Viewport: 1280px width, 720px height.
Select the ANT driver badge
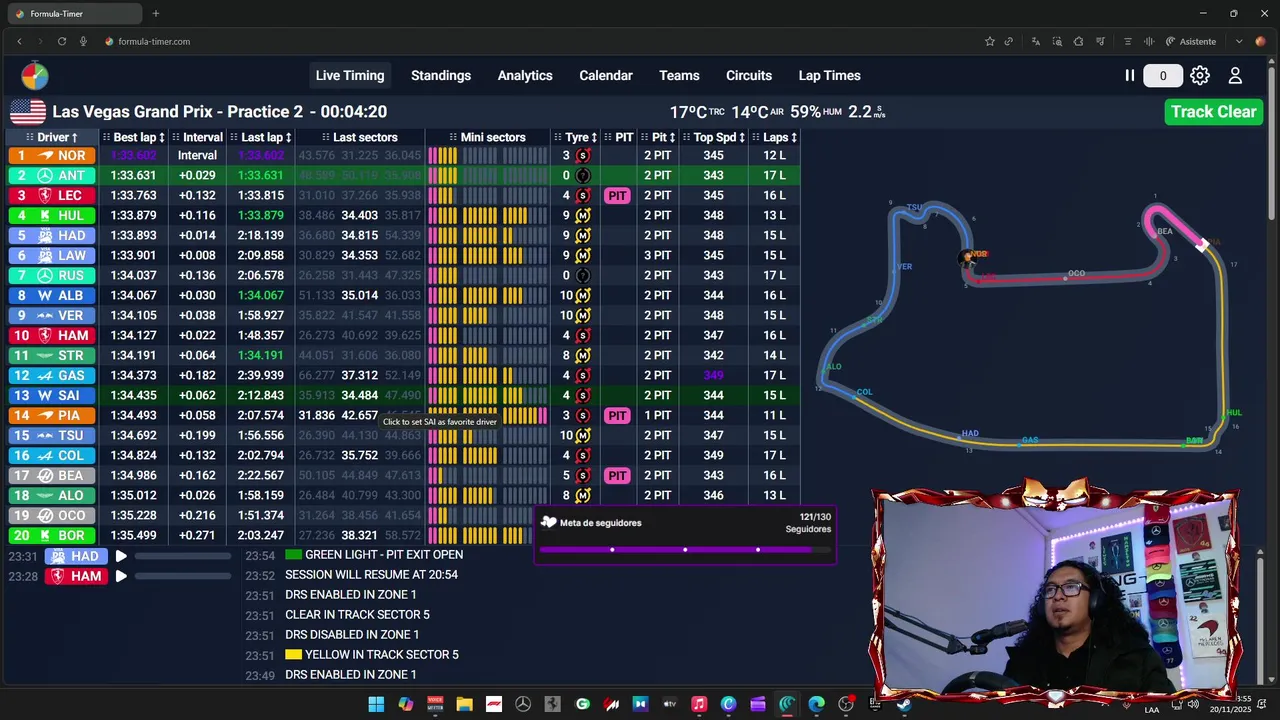52,176
